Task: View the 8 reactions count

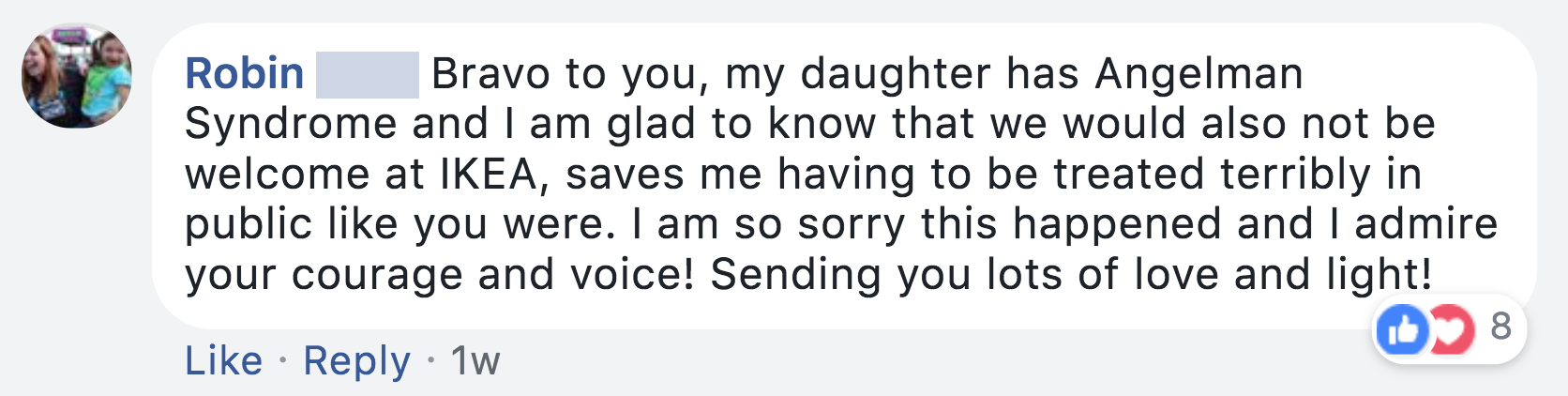Action: click(x=1501, y=327)
